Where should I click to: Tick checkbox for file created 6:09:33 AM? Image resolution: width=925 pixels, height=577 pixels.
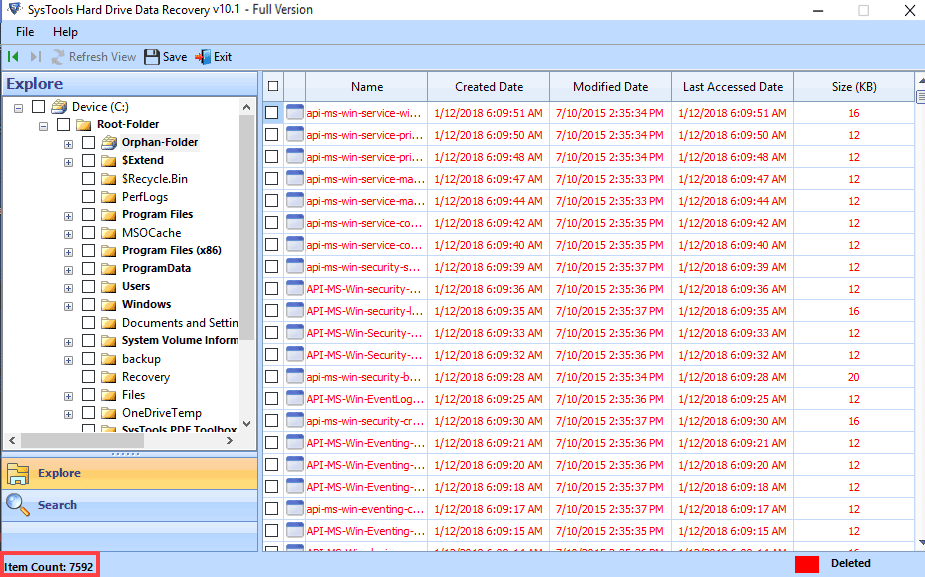tap(271, 333)
